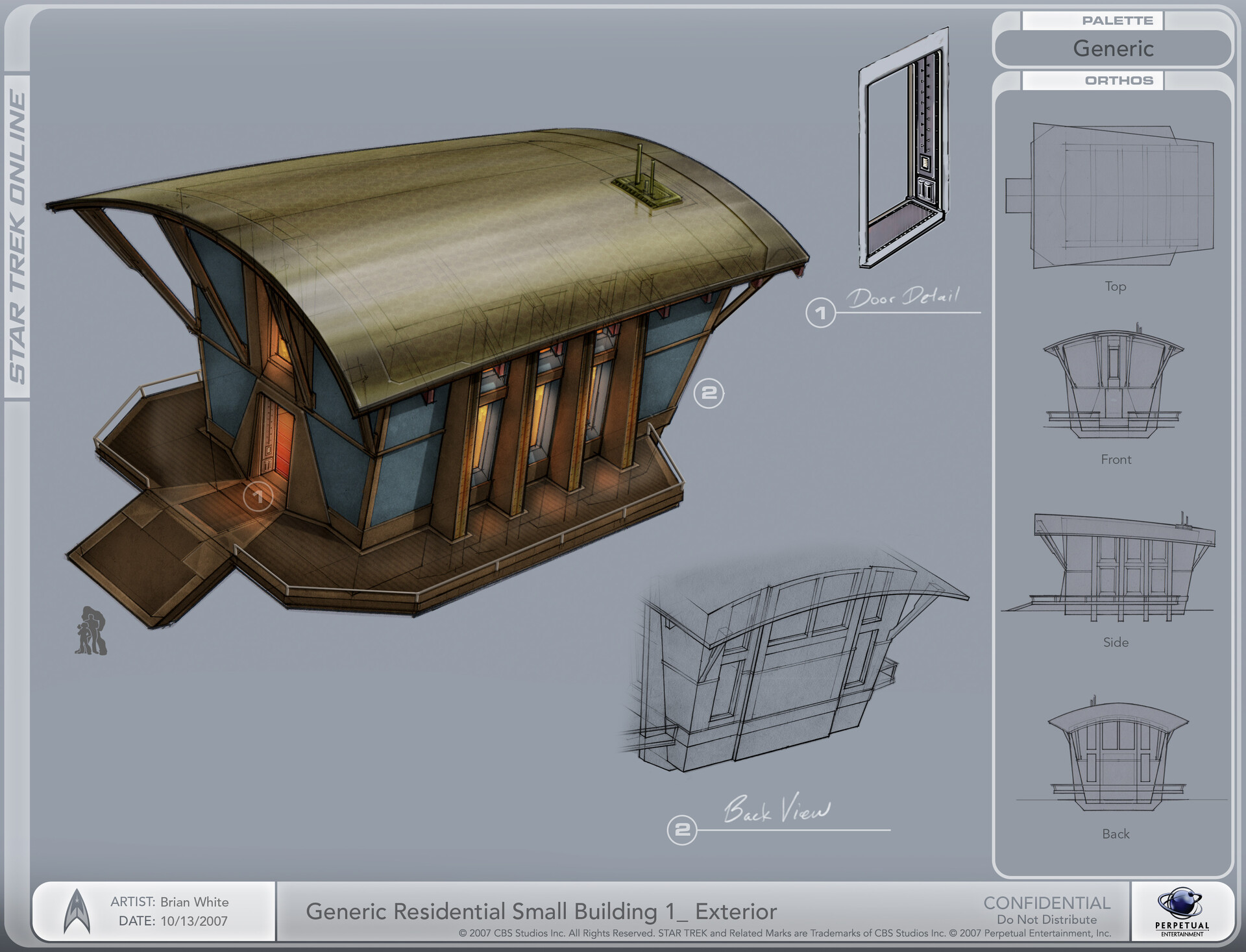Click the back view pencil sketch

[795, 661]
